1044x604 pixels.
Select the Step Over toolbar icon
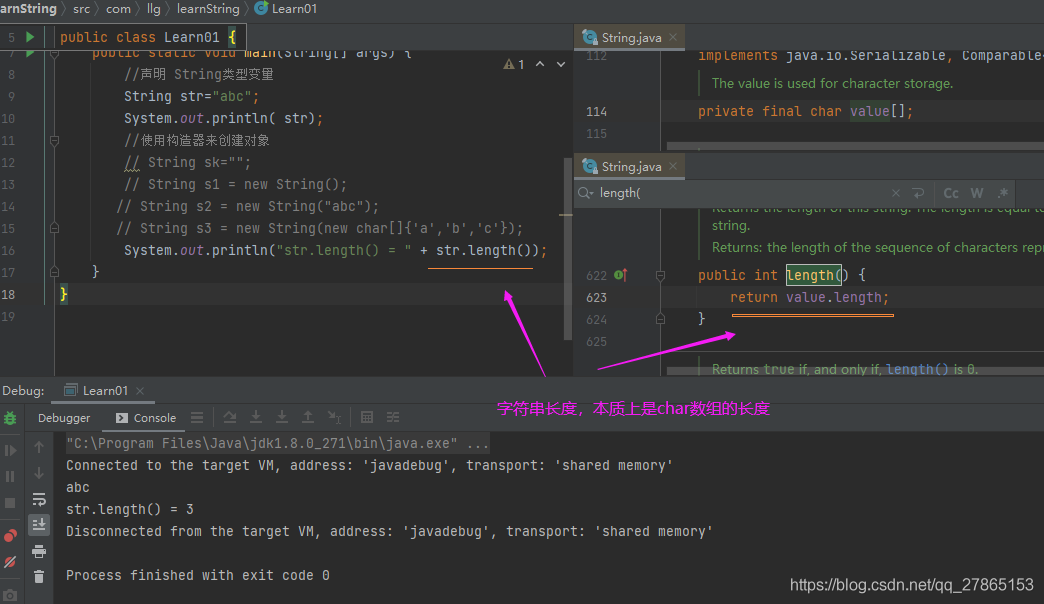(231, 417)
